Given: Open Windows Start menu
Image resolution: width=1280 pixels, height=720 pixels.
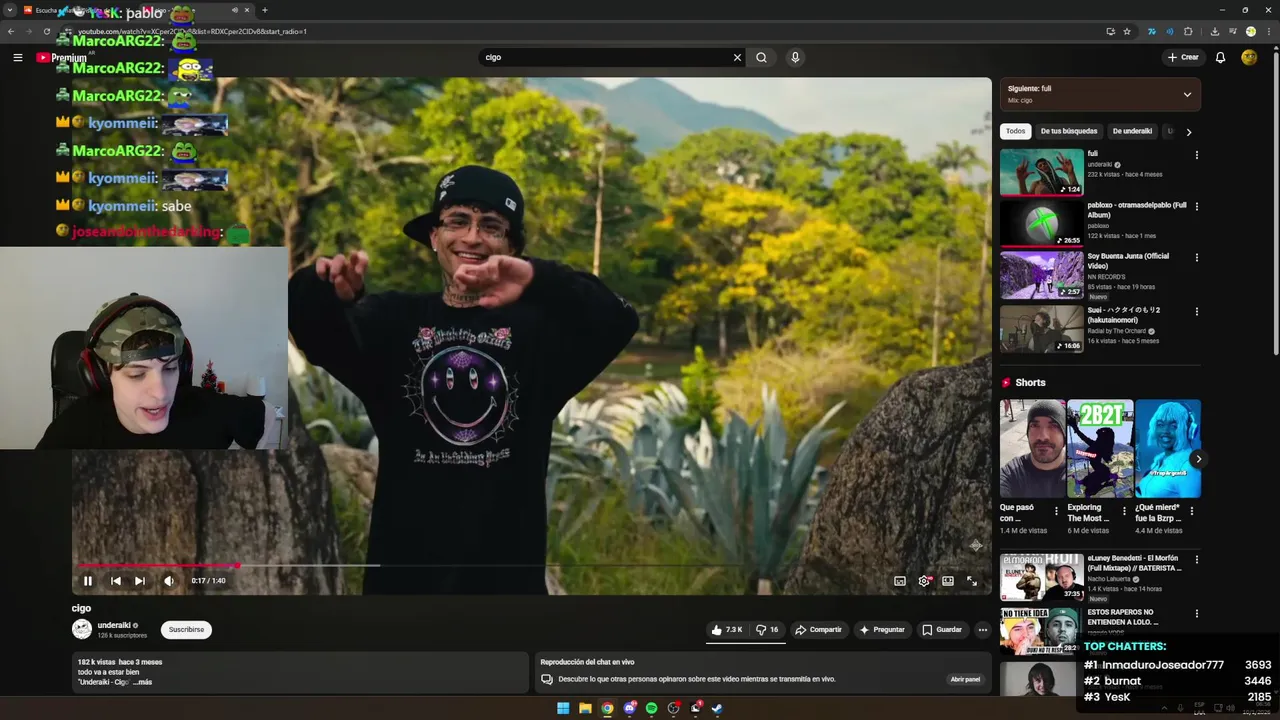Looking at the screenshot, I should tap(563, 709).
